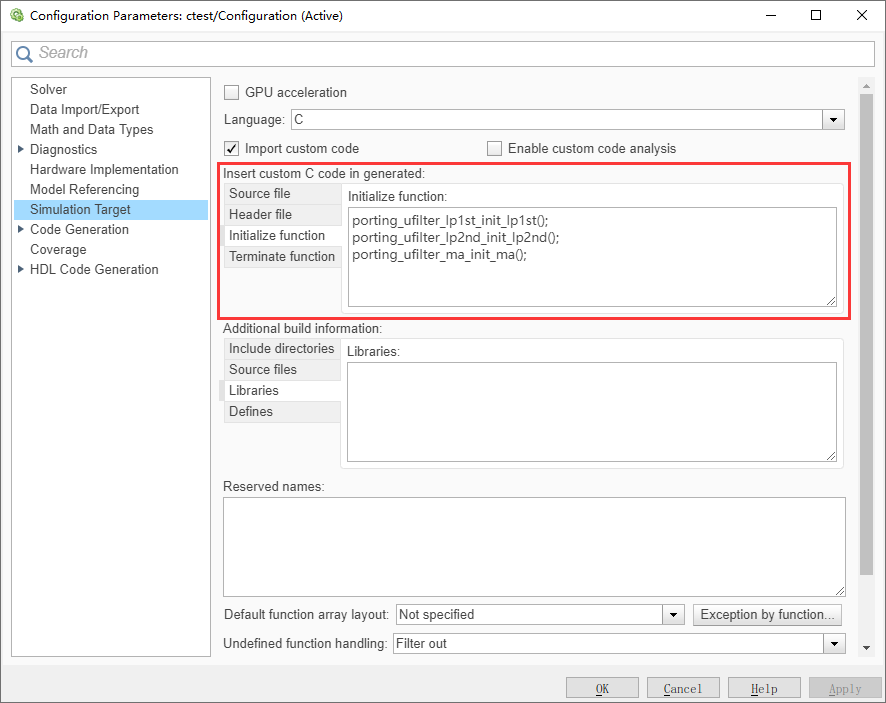Open Help for configuration parameters
This screenshot has height=703, width=886.
click(764, 689)
